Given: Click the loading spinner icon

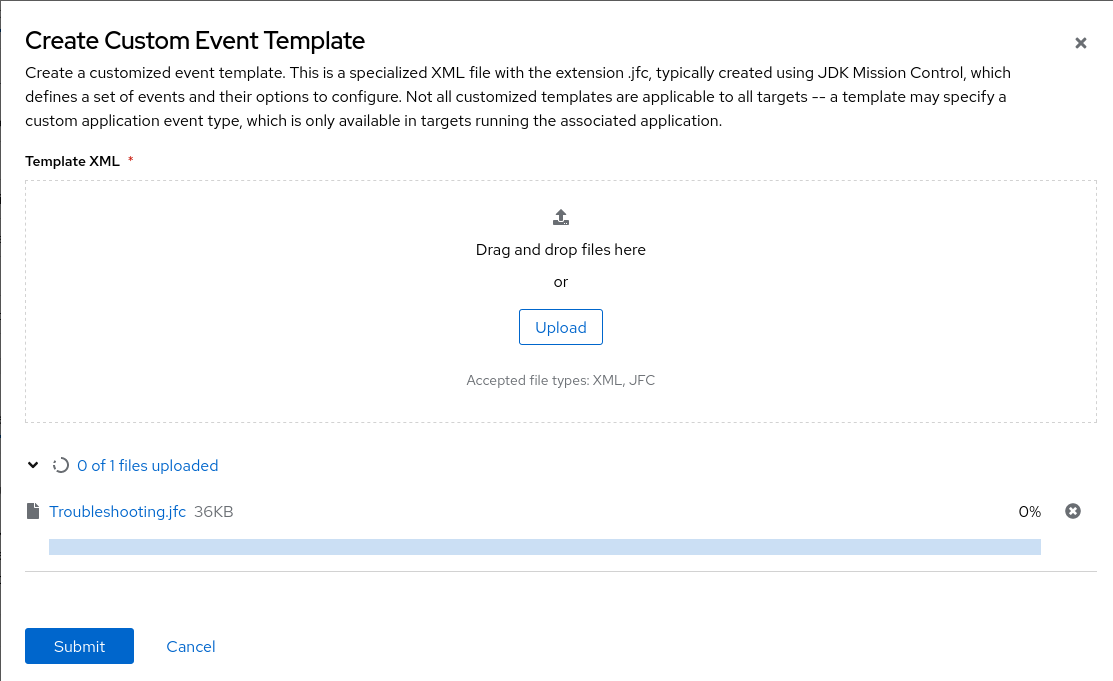Looking at the screenshot, I should click(60, 465).
